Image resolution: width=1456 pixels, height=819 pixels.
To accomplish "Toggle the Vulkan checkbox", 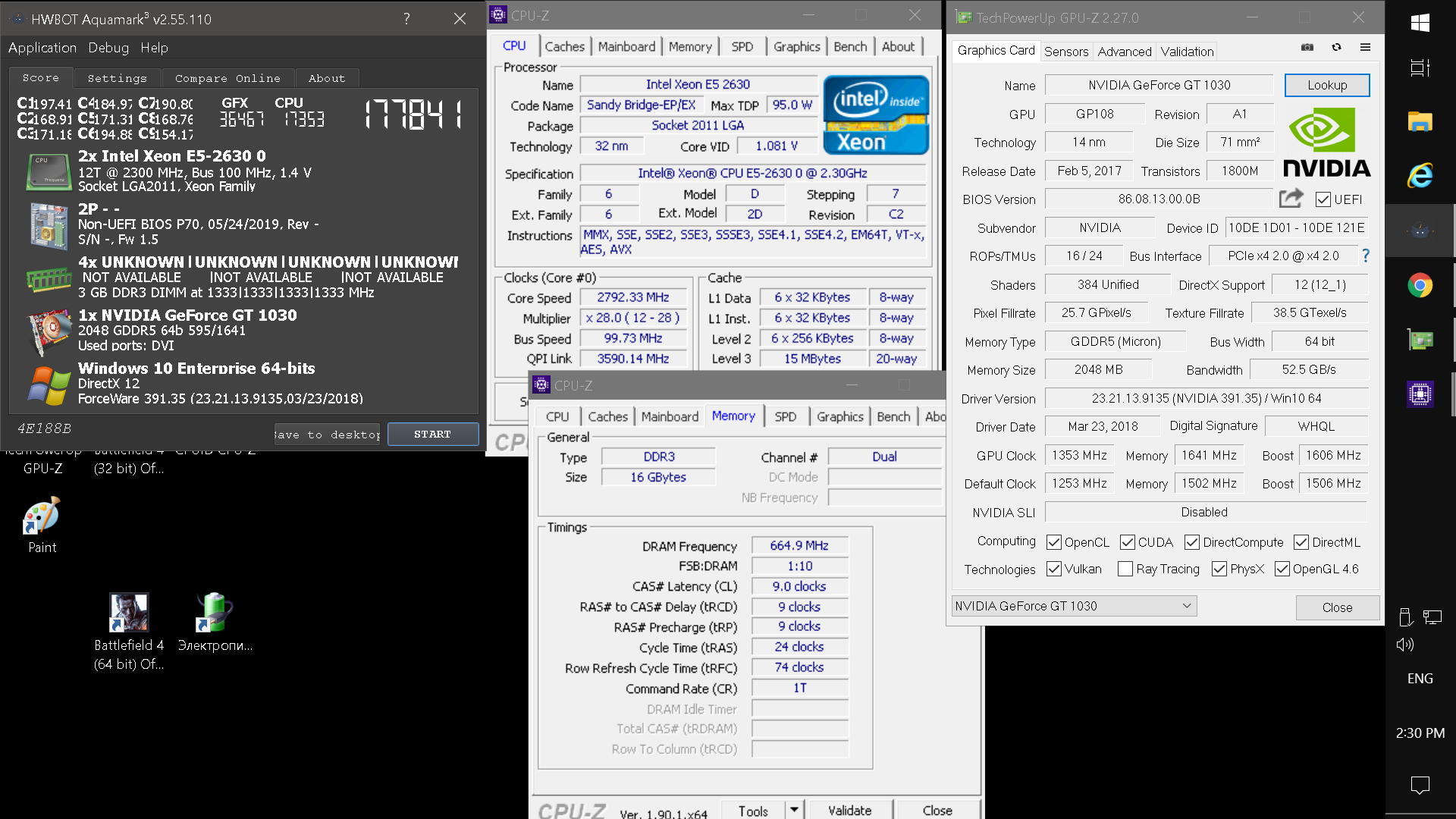I will [1054, 569].
